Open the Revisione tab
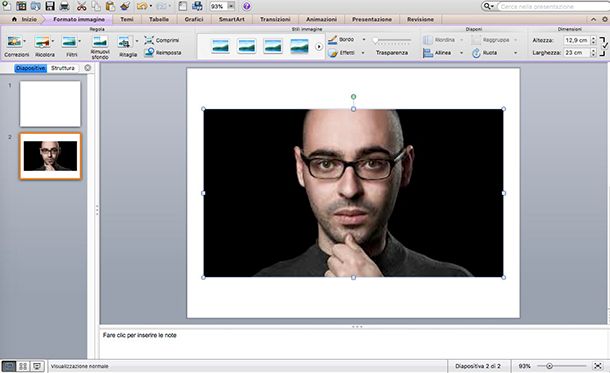 420,19
